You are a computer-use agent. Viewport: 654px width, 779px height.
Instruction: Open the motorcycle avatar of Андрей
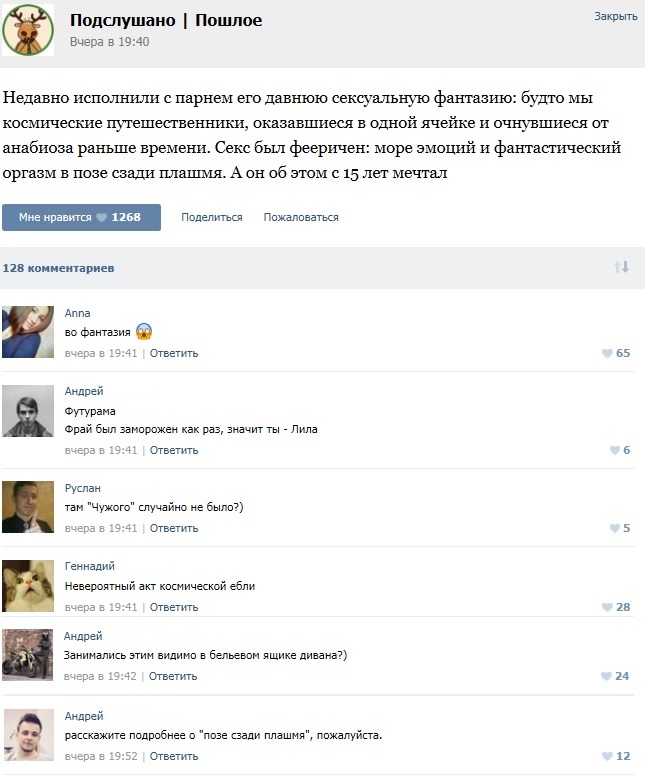click(27, 655)
